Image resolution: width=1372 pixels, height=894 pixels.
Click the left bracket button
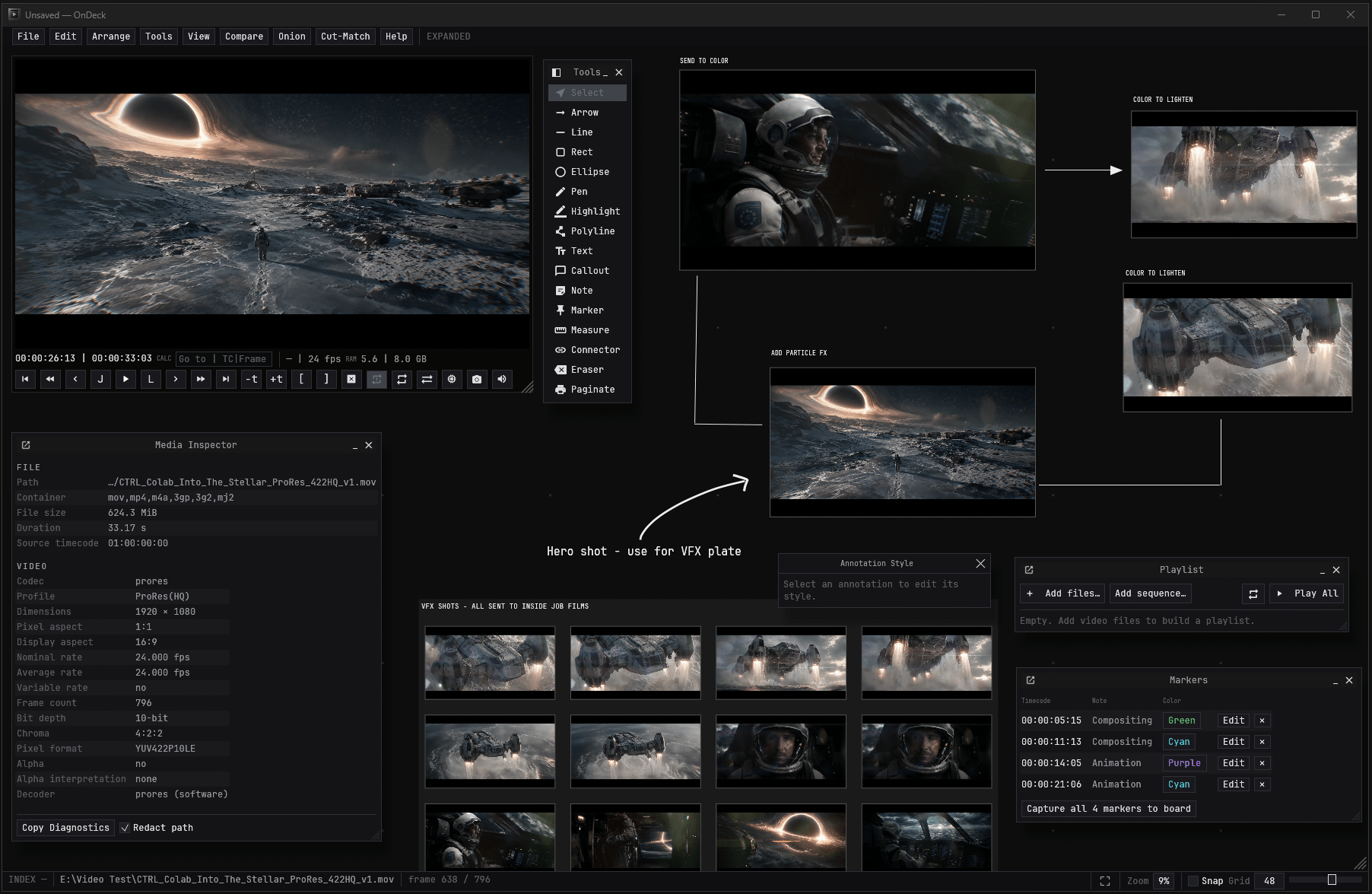(x=301, y=379)
